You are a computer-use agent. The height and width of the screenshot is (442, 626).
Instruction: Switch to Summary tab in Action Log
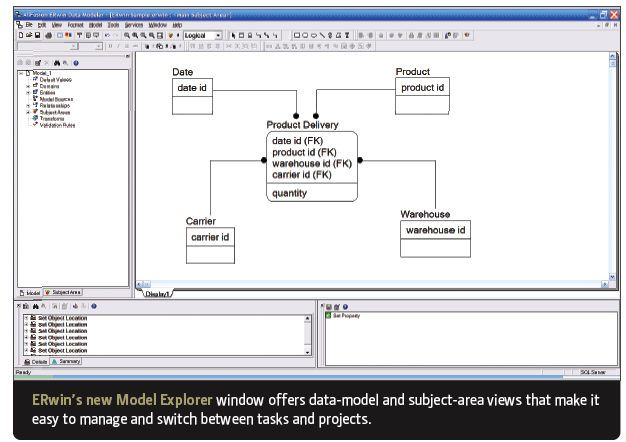[66, 361]
